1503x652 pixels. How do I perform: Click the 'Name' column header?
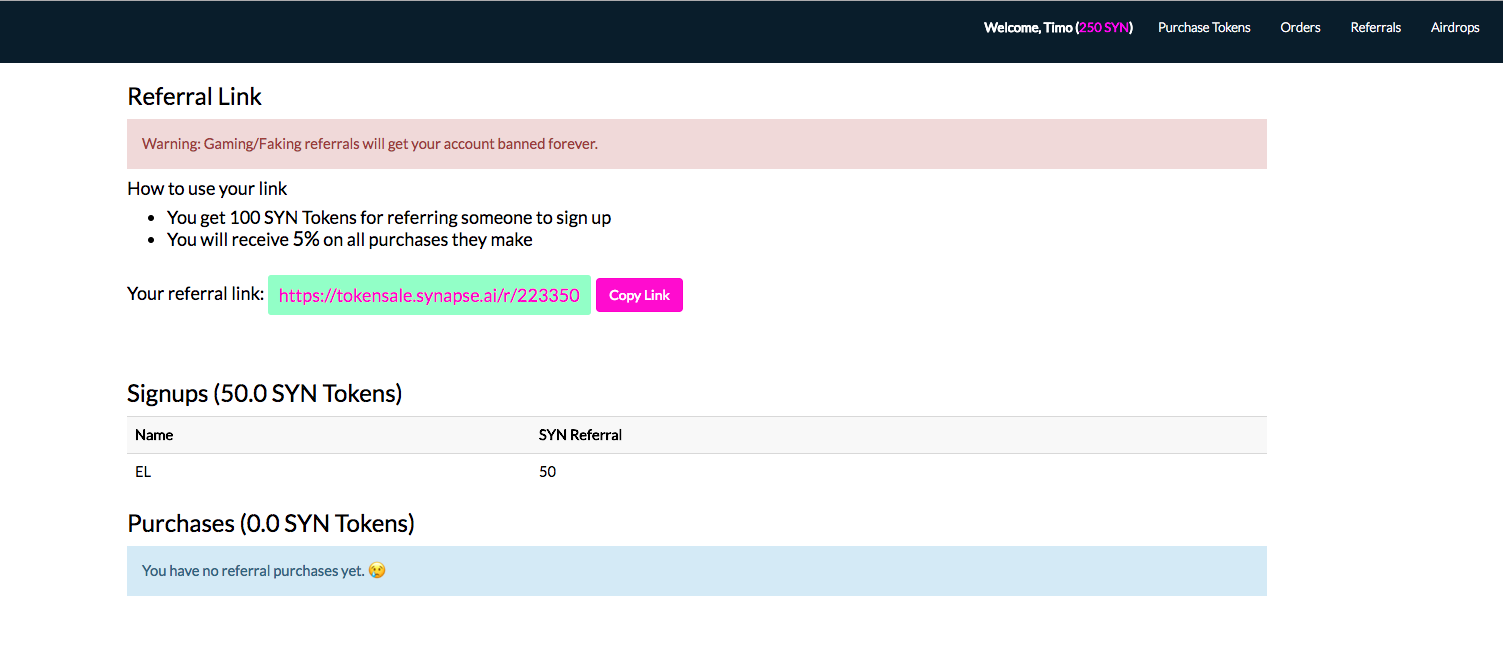(154, 435)
